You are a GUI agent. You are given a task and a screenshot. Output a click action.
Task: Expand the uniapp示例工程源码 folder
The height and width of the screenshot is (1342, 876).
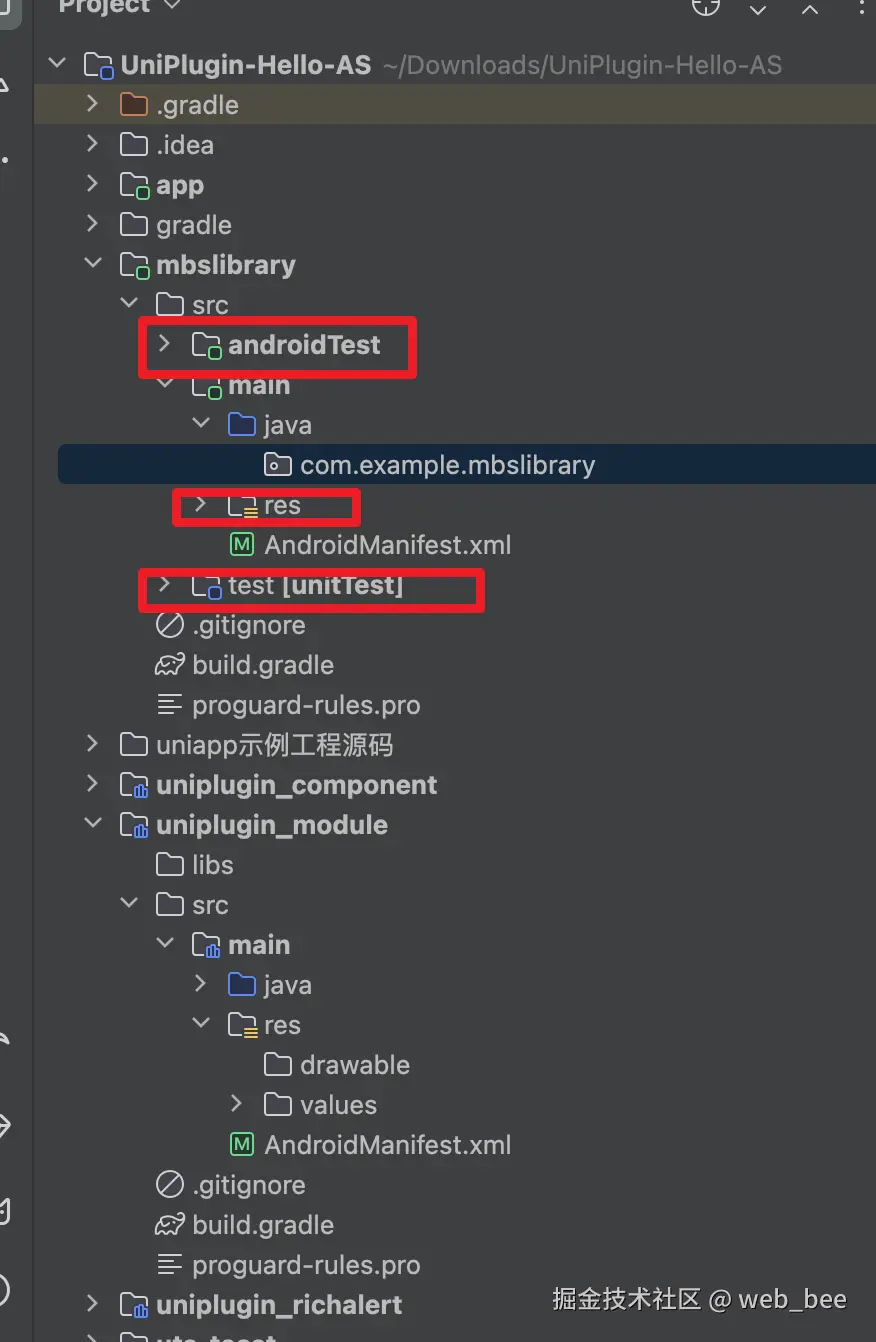tap(93, 744)
